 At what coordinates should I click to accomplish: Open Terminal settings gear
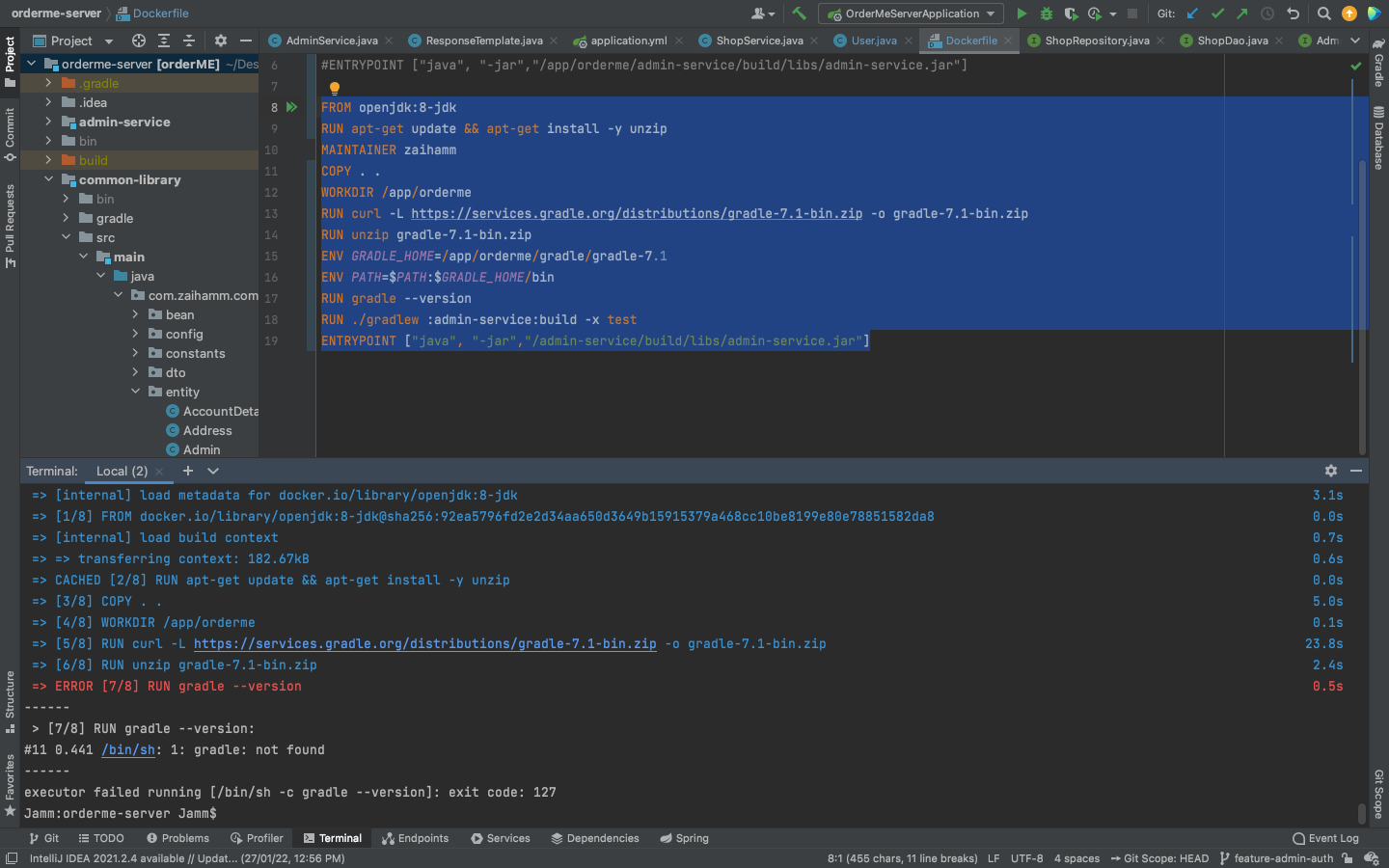tap(1331, 471)
